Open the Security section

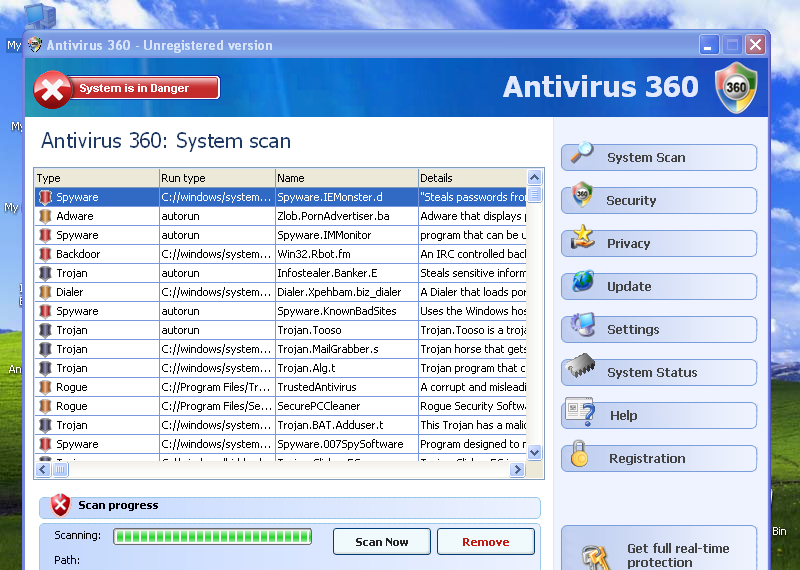pos(659,200)
